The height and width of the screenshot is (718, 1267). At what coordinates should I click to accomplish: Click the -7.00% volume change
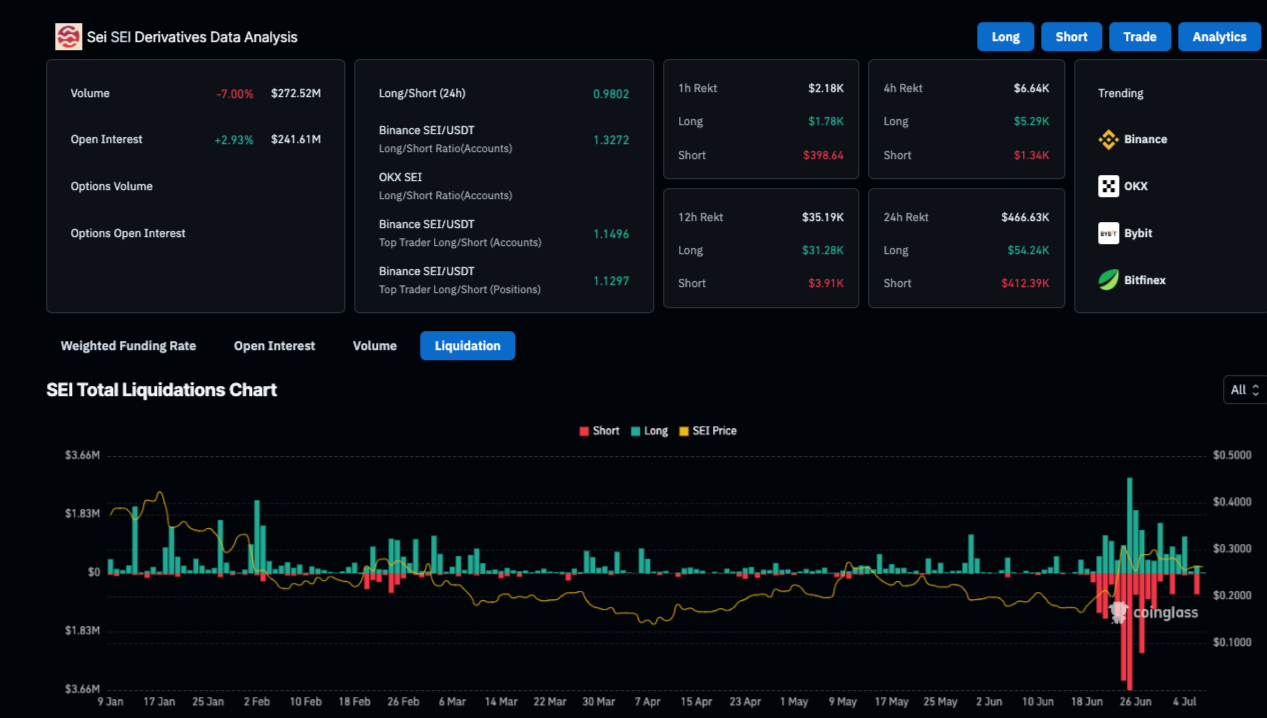pos(235,93)
